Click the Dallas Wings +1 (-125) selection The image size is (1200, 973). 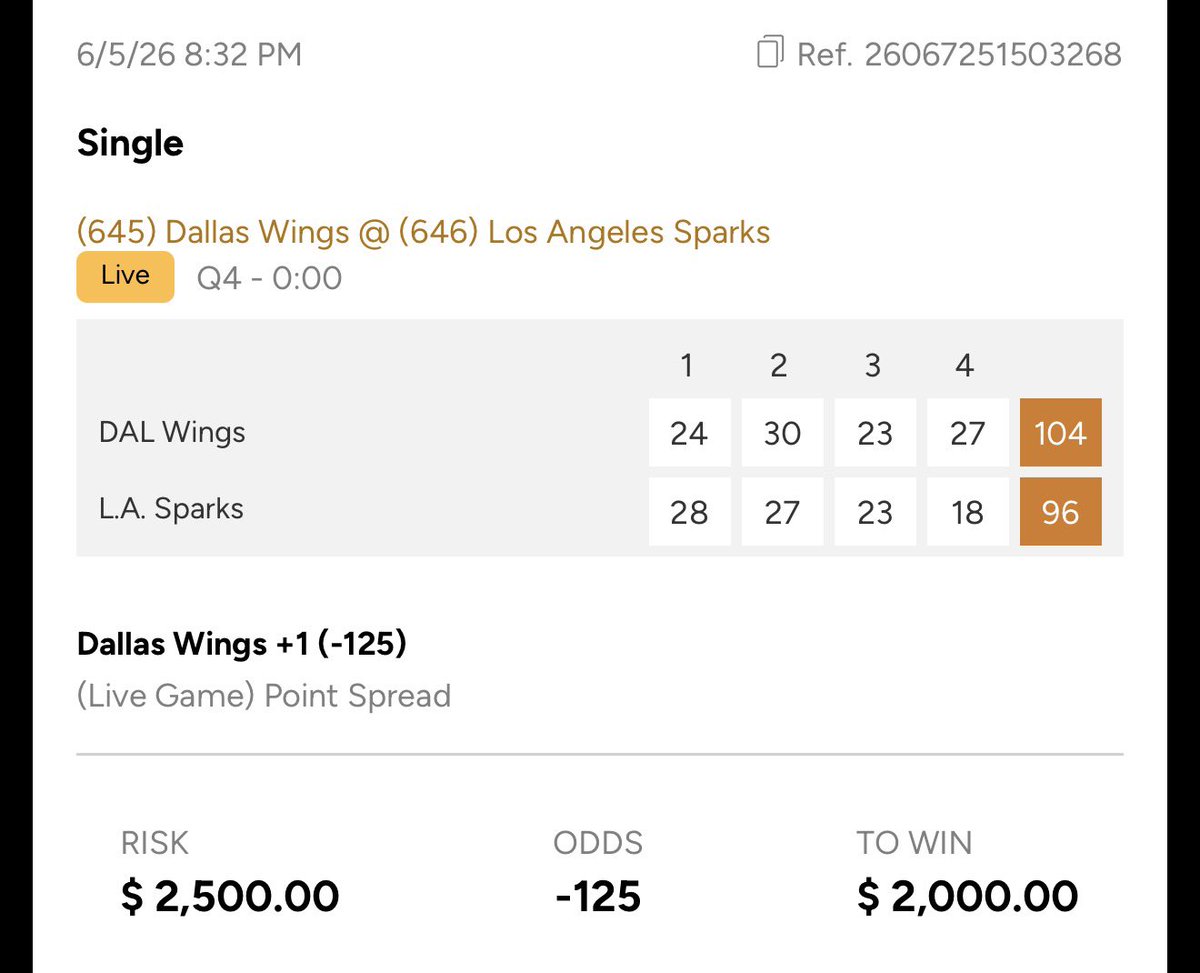pos(241,644)
